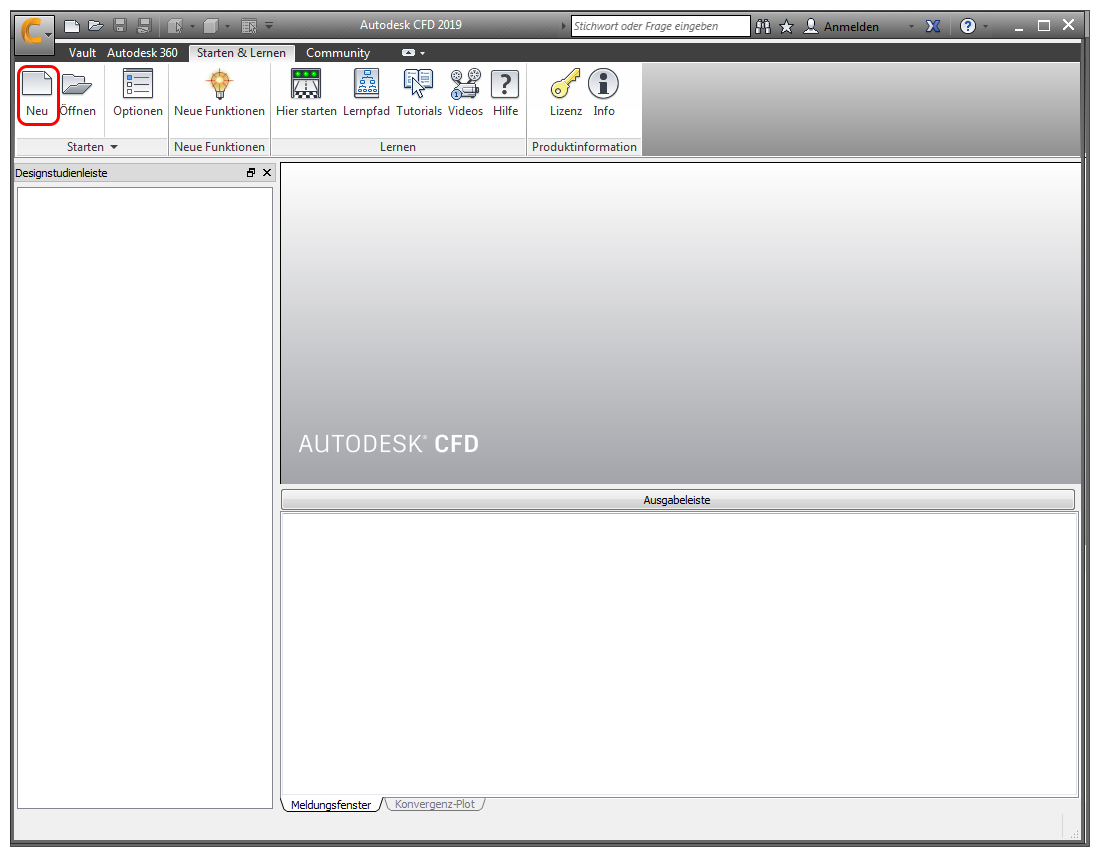Open the Lernpfad learning path
This screenshot has height=857, width=1100.
coord(366,93)
